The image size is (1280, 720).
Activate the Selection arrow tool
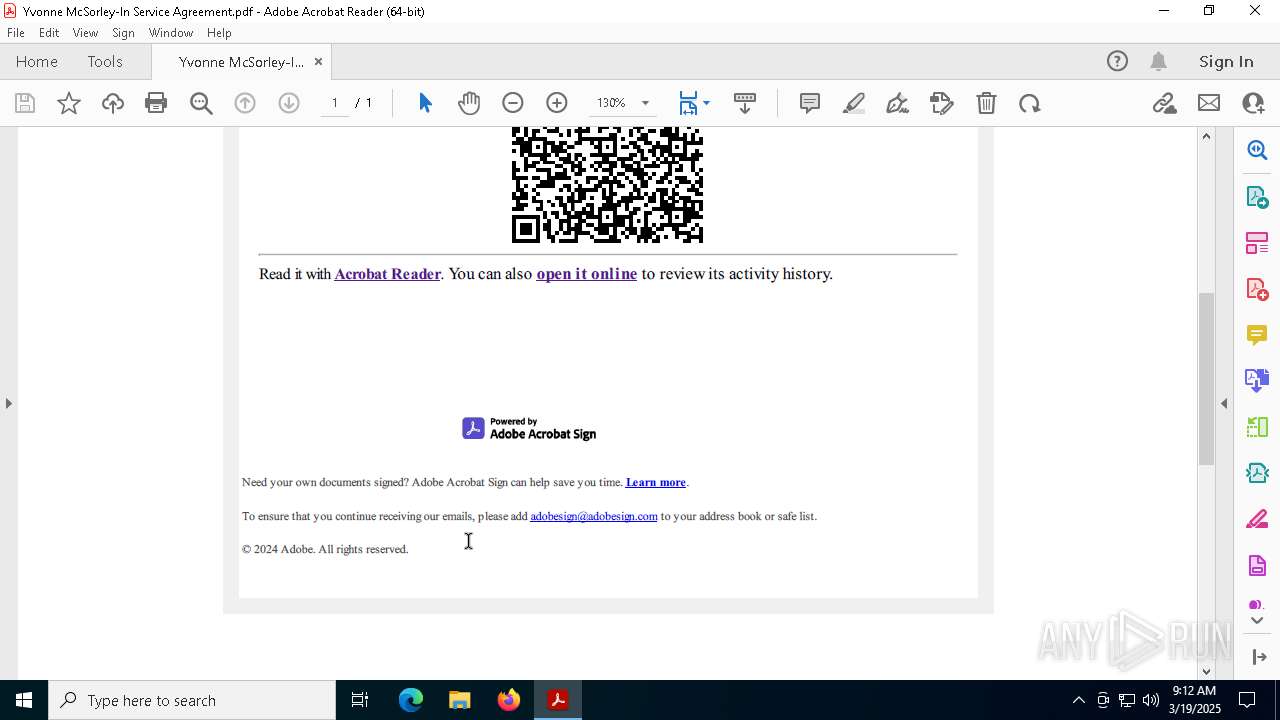click(425, 103)
